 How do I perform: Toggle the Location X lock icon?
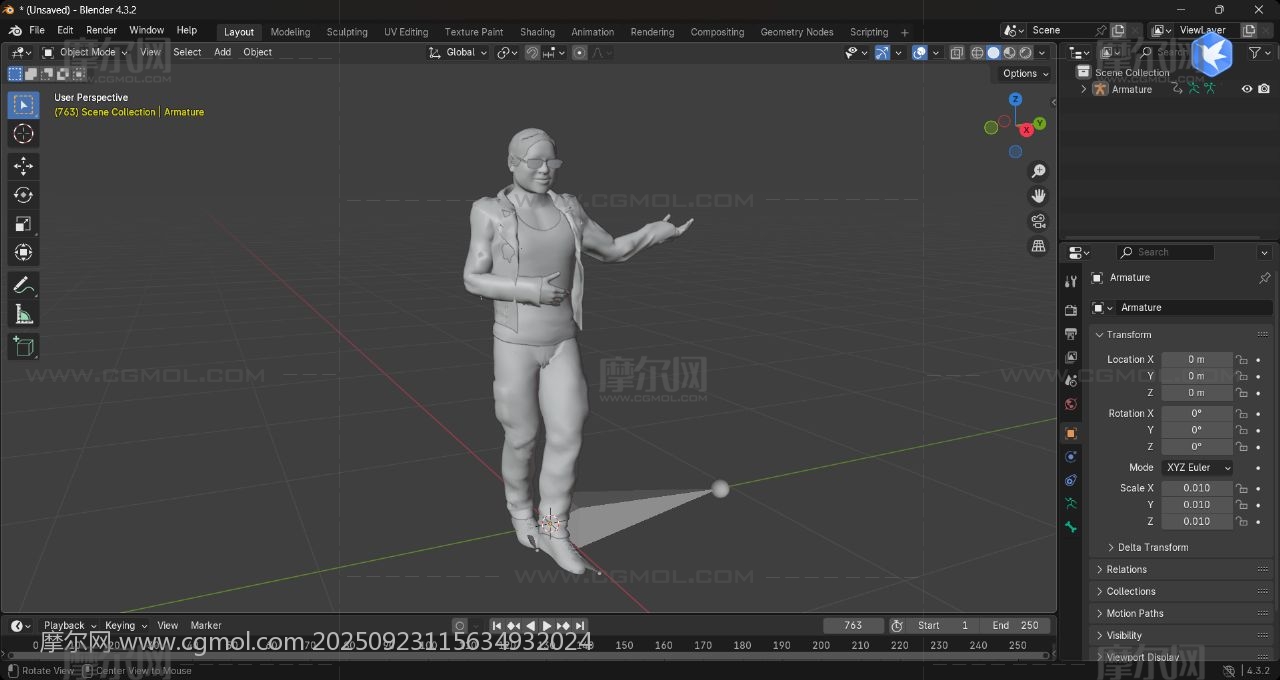pyautogui.click(x=1241, y=360)
